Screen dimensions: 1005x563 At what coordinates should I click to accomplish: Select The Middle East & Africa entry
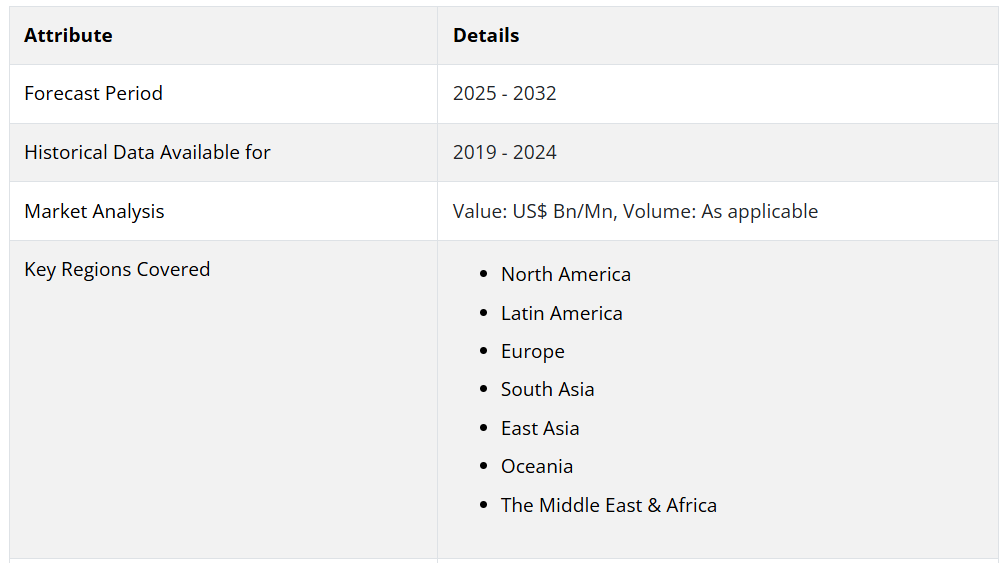click(x=608, y=506)
